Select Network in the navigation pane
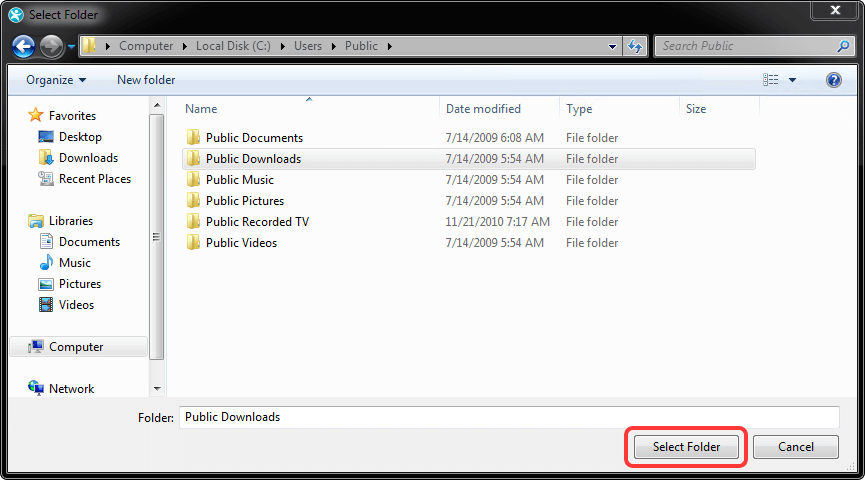 [71, 389]
